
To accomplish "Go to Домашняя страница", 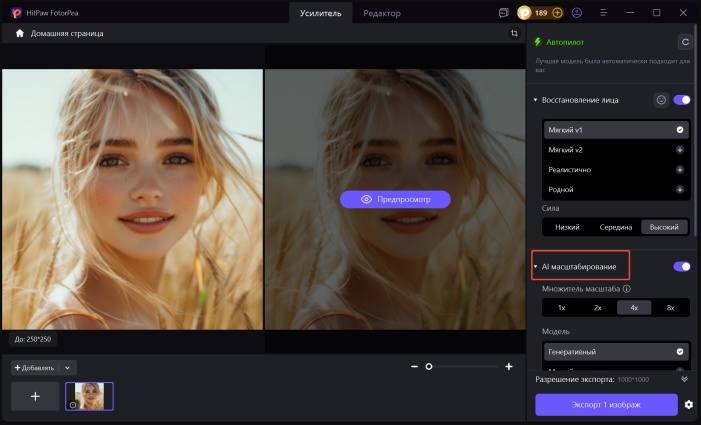I will pyautogui.click(x=67, y=34).
